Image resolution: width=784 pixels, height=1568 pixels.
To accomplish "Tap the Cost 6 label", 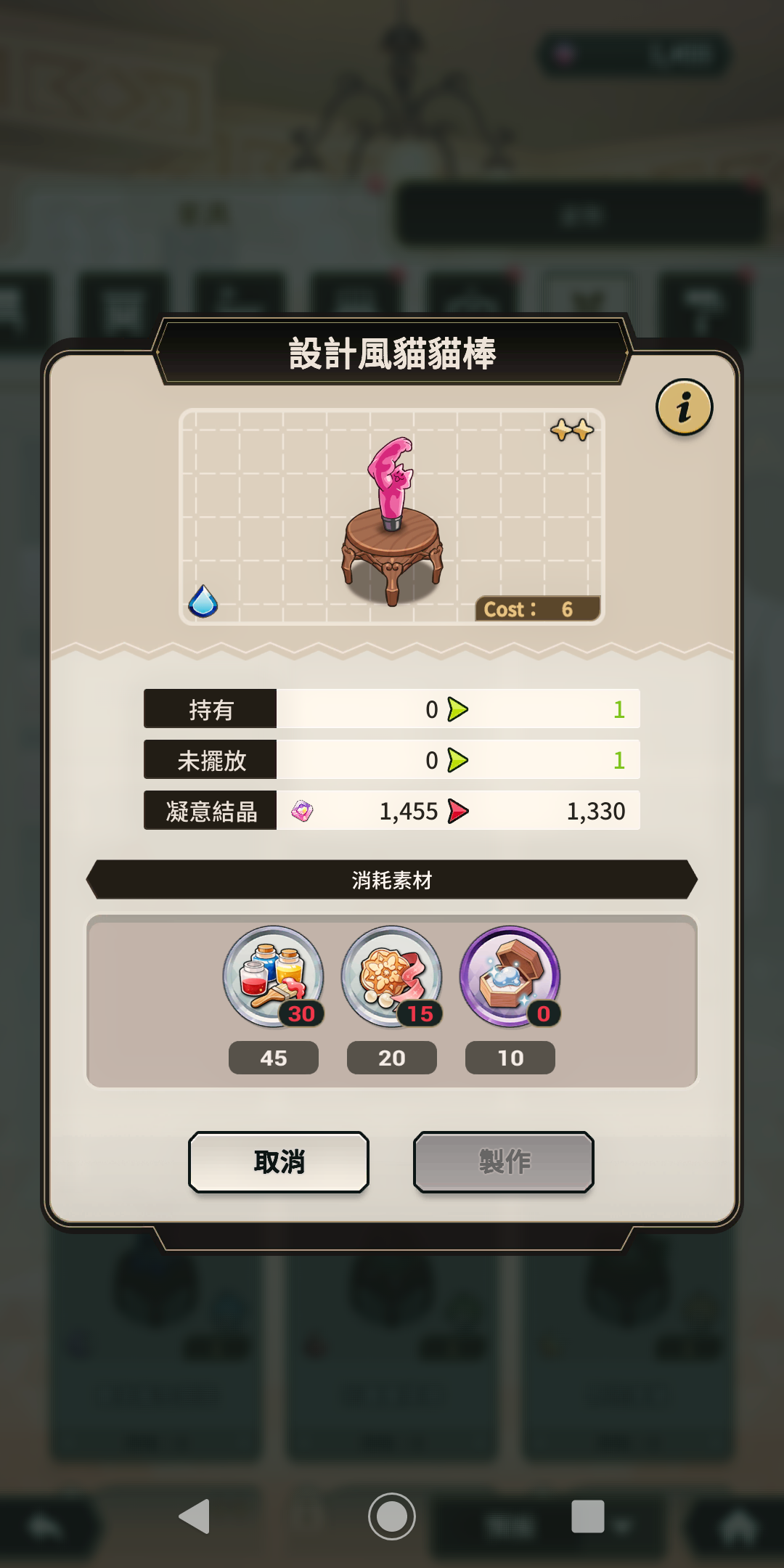I will click(x=537, y=609).
